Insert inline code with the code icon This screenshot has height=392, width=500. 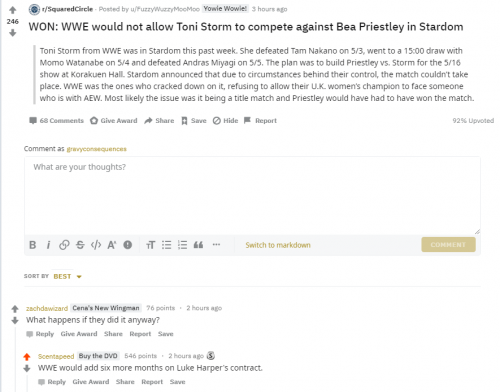[96, 245]
